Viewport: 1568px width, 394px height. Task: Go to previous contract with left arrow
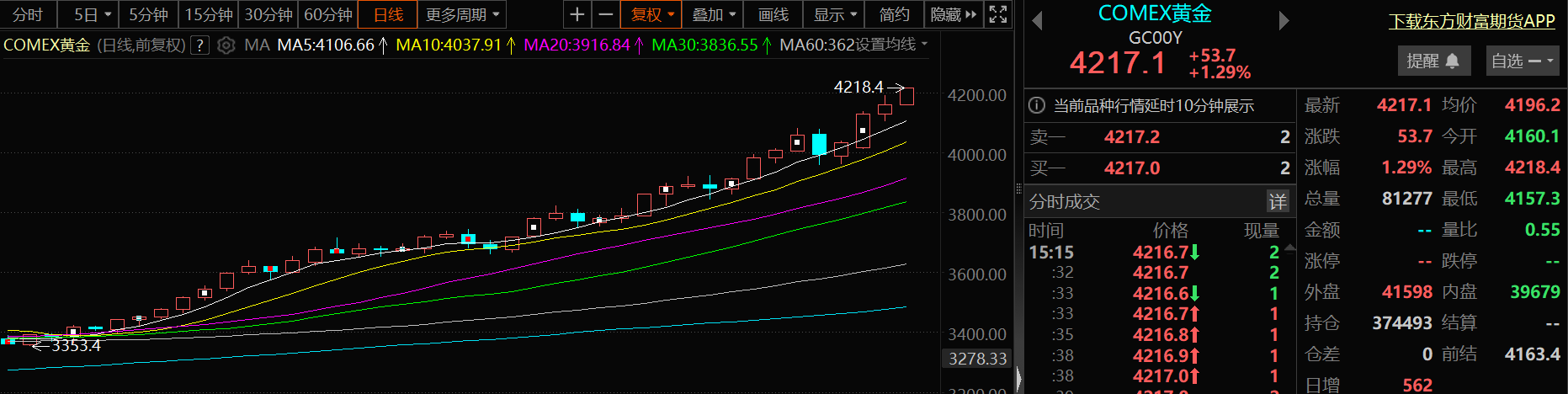[x=1037, y=21]
